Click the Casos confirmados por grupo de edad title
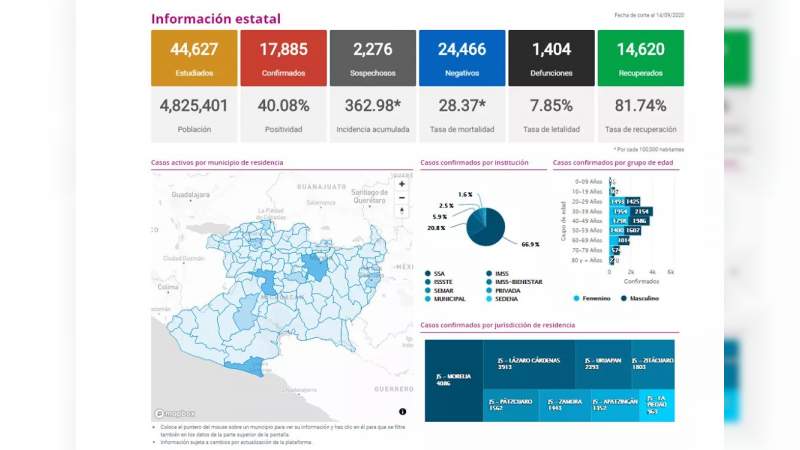 [x=613, y=163]
